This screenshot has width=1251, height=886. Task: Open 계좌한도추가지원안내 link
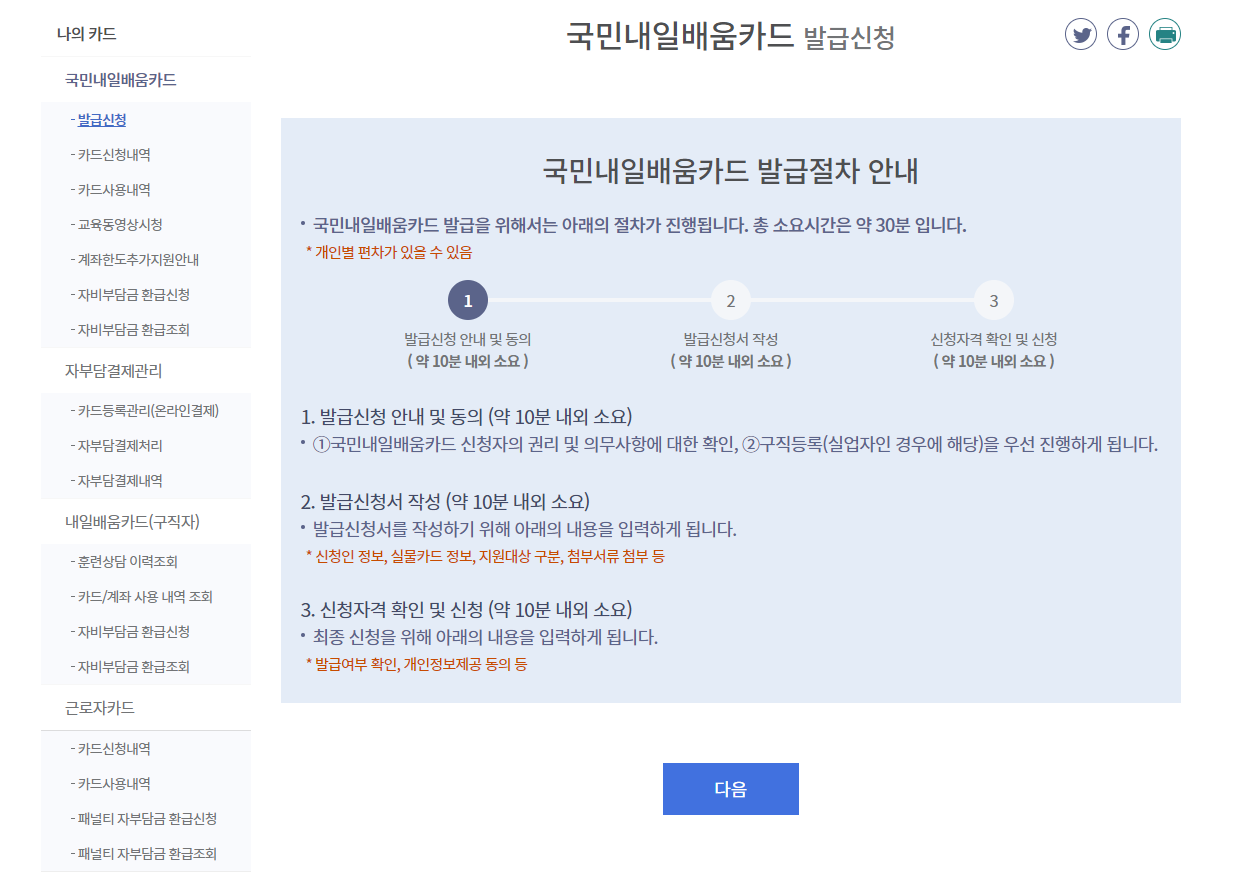pyautogui.click(x=139, y=260)
